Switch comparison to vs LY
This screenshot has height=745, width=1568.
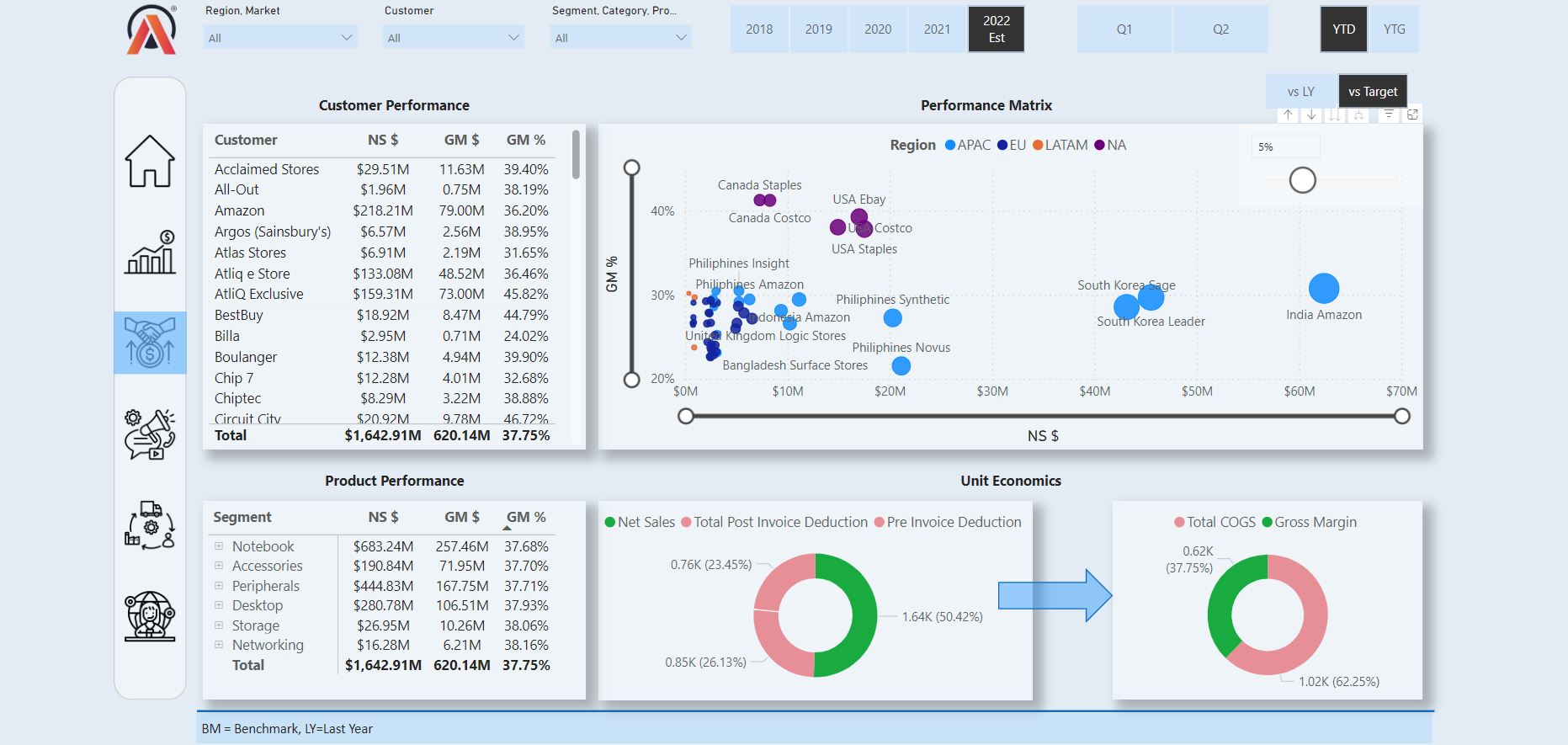click(1301, 91)
